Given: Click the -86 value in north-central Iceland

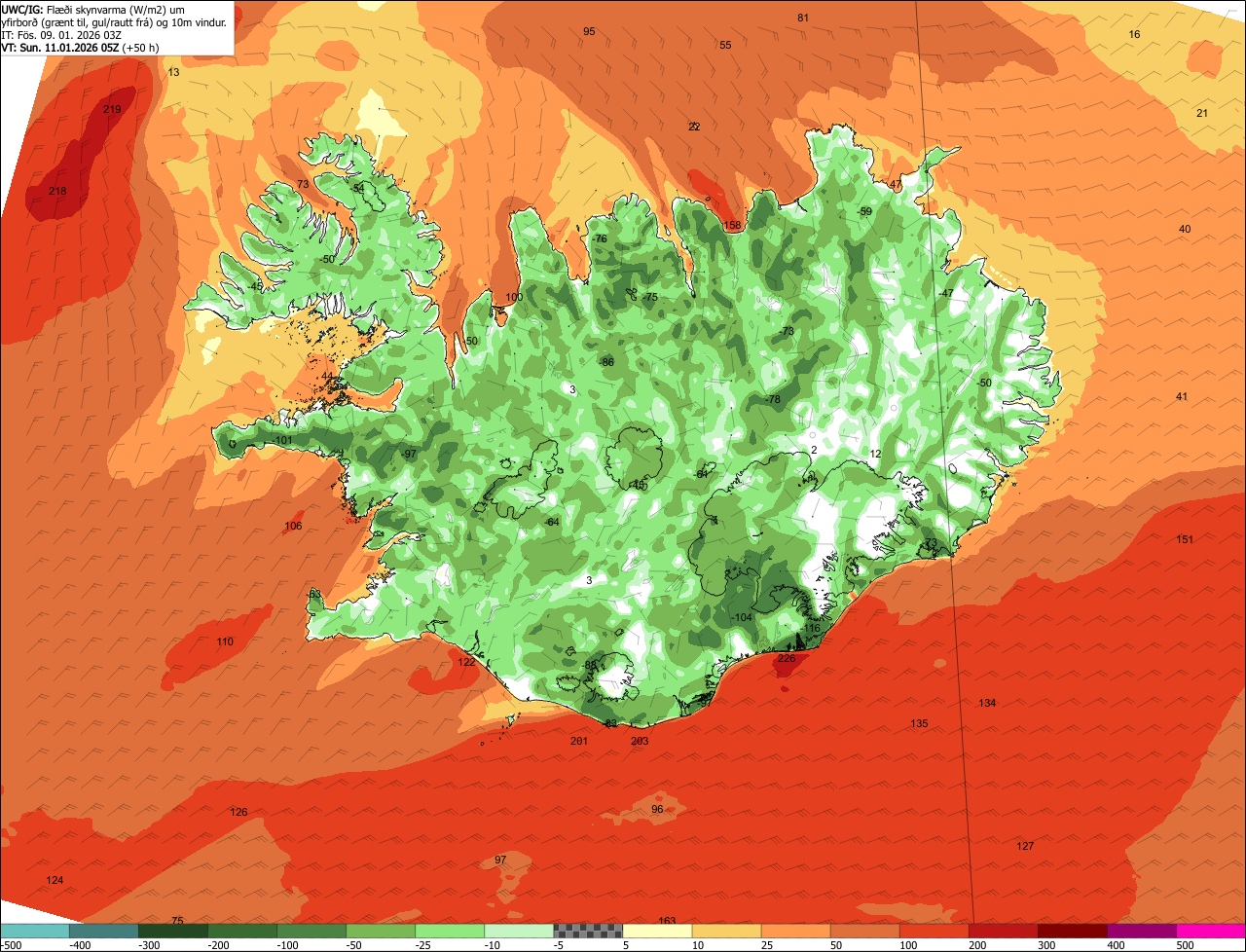Looking at the screenshot, I should pos(607,362).
